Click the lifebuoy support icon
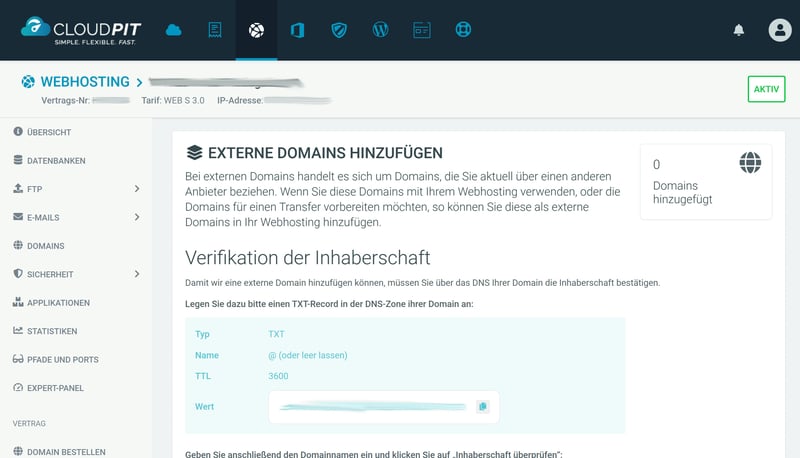Viewport: 800px width, 458px height. (463, 30)
